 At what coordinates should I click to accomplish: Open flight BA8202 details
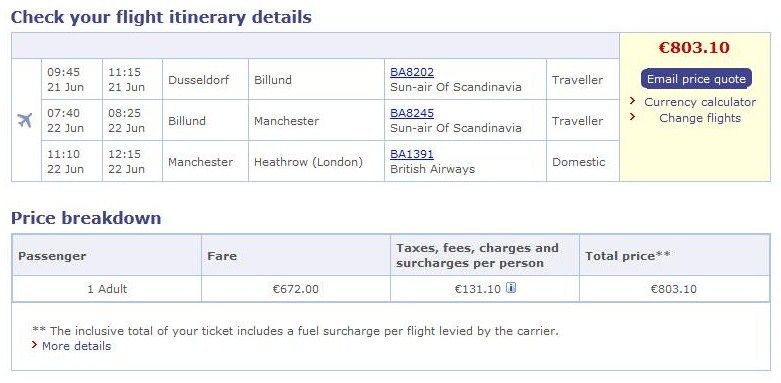[411, 72]
